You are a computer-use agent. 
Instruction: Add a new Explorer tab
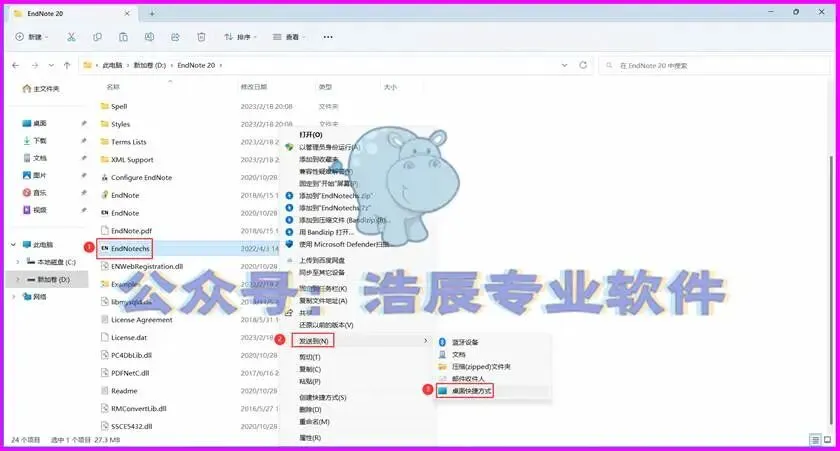coord(152,13)
